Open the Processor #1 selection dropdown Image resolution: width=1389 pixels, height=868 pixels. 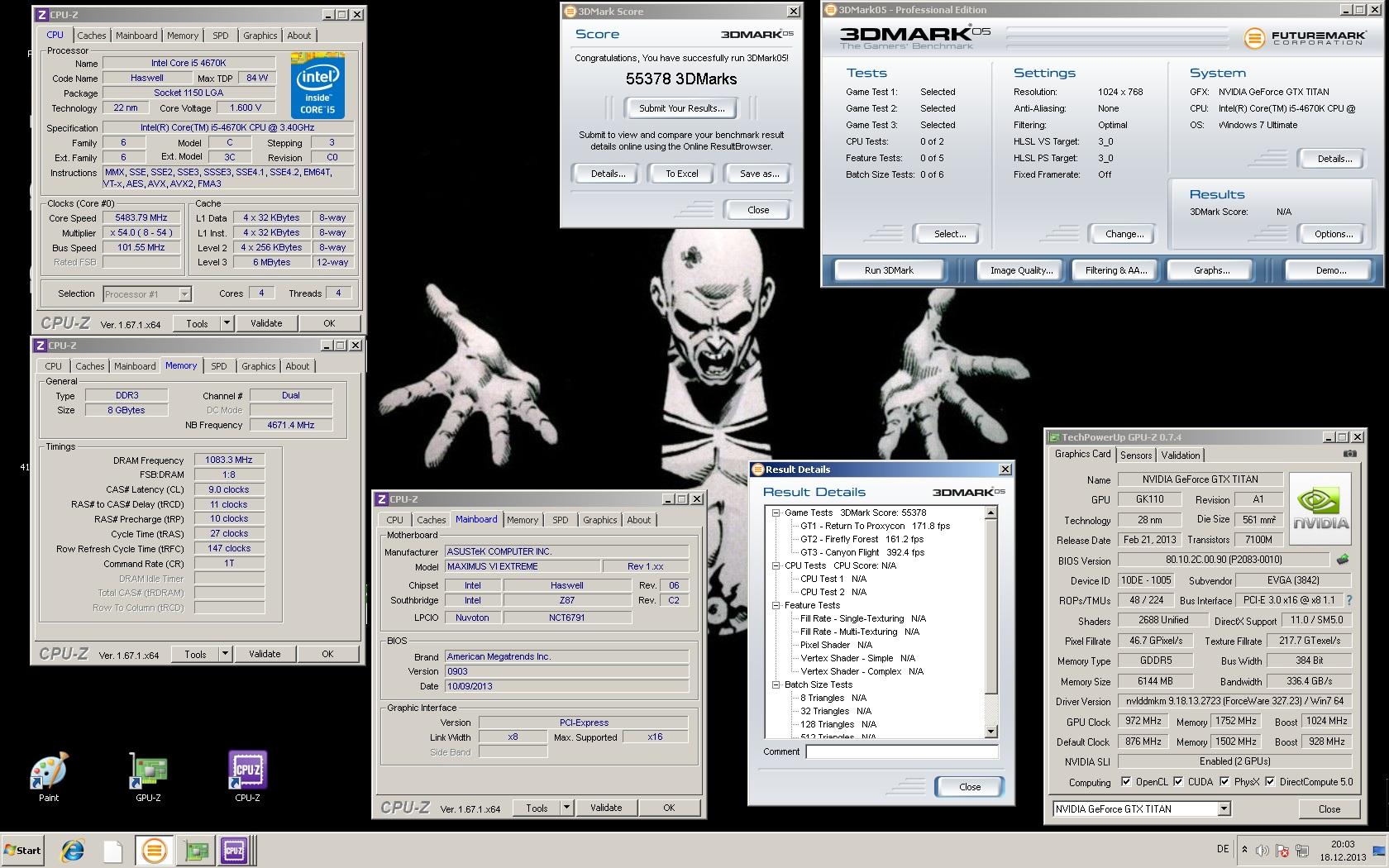pyautogui.click(x=184, y=293)
